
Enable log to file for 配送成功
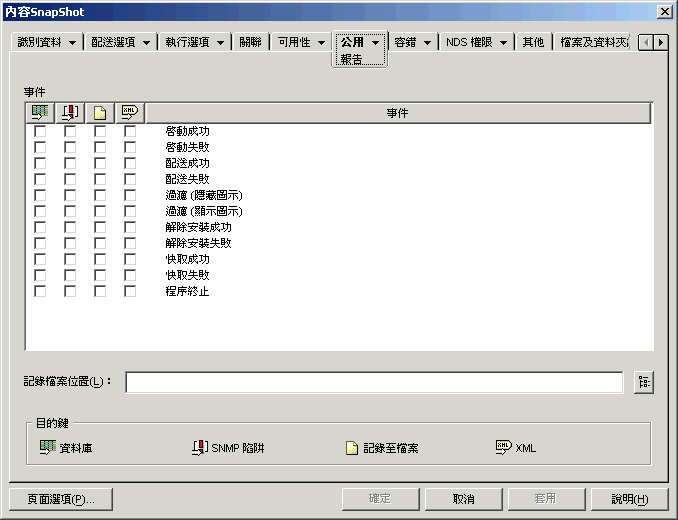pos(100,163)
